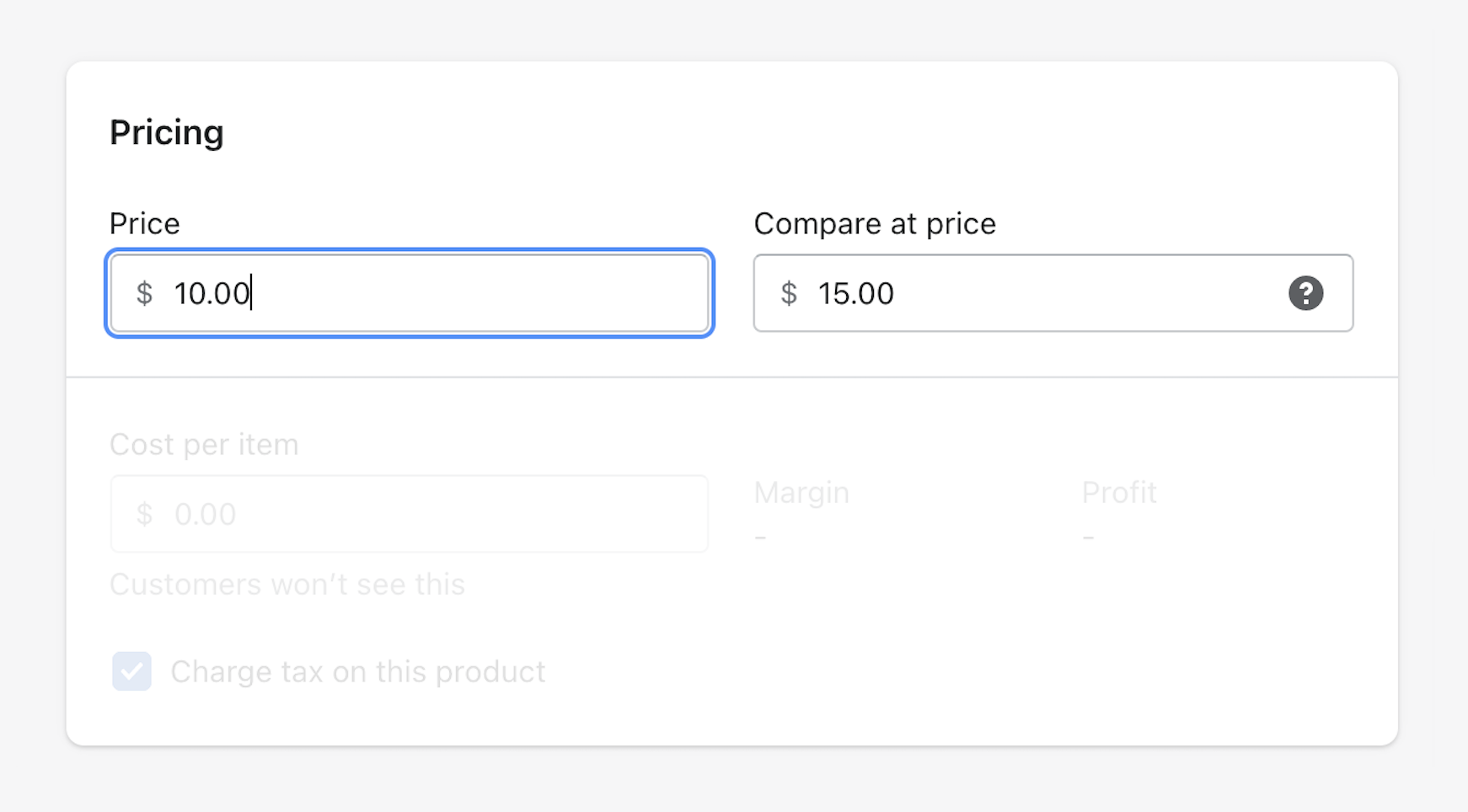Click the Cost per item label
This screenshot has width=1468, height=812.
click(x=204, y=444)
